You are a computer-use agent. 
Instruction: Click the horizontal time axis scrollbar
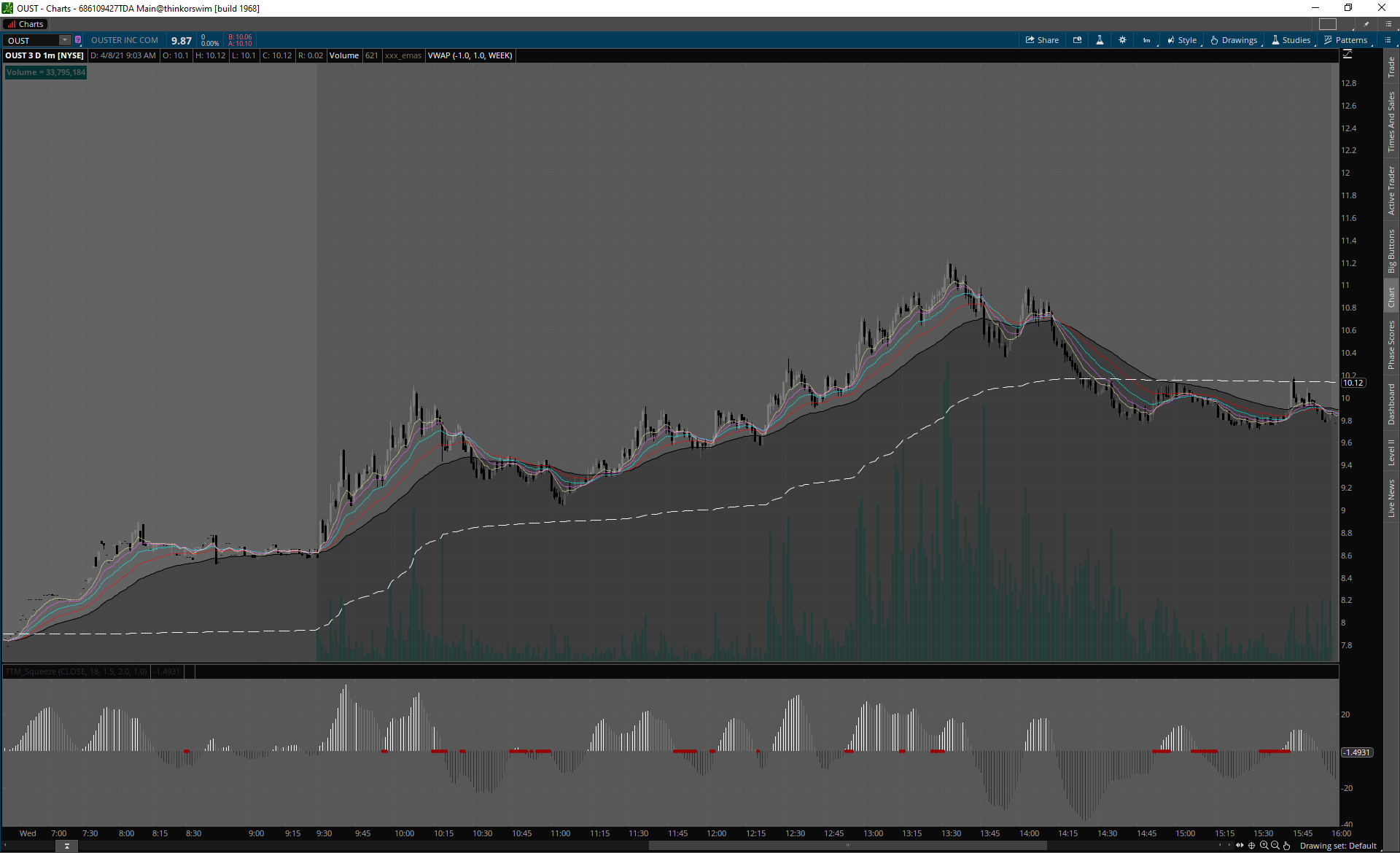tap(846, 846)
